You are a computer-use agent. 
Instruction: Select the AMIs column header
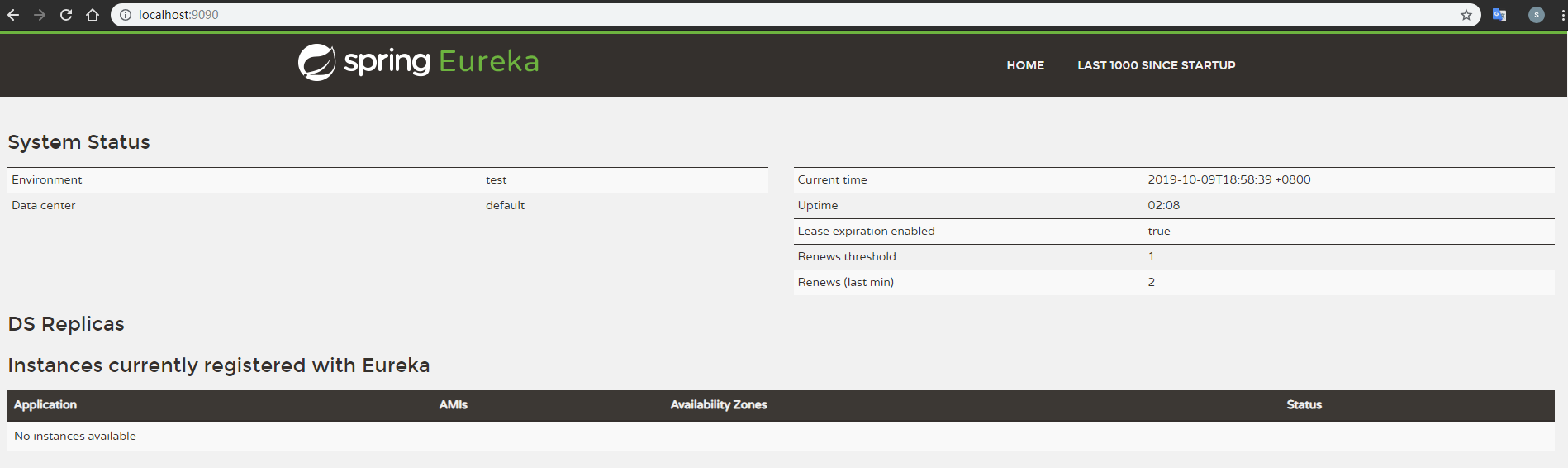pyautogui.click(x=453, y=405)
